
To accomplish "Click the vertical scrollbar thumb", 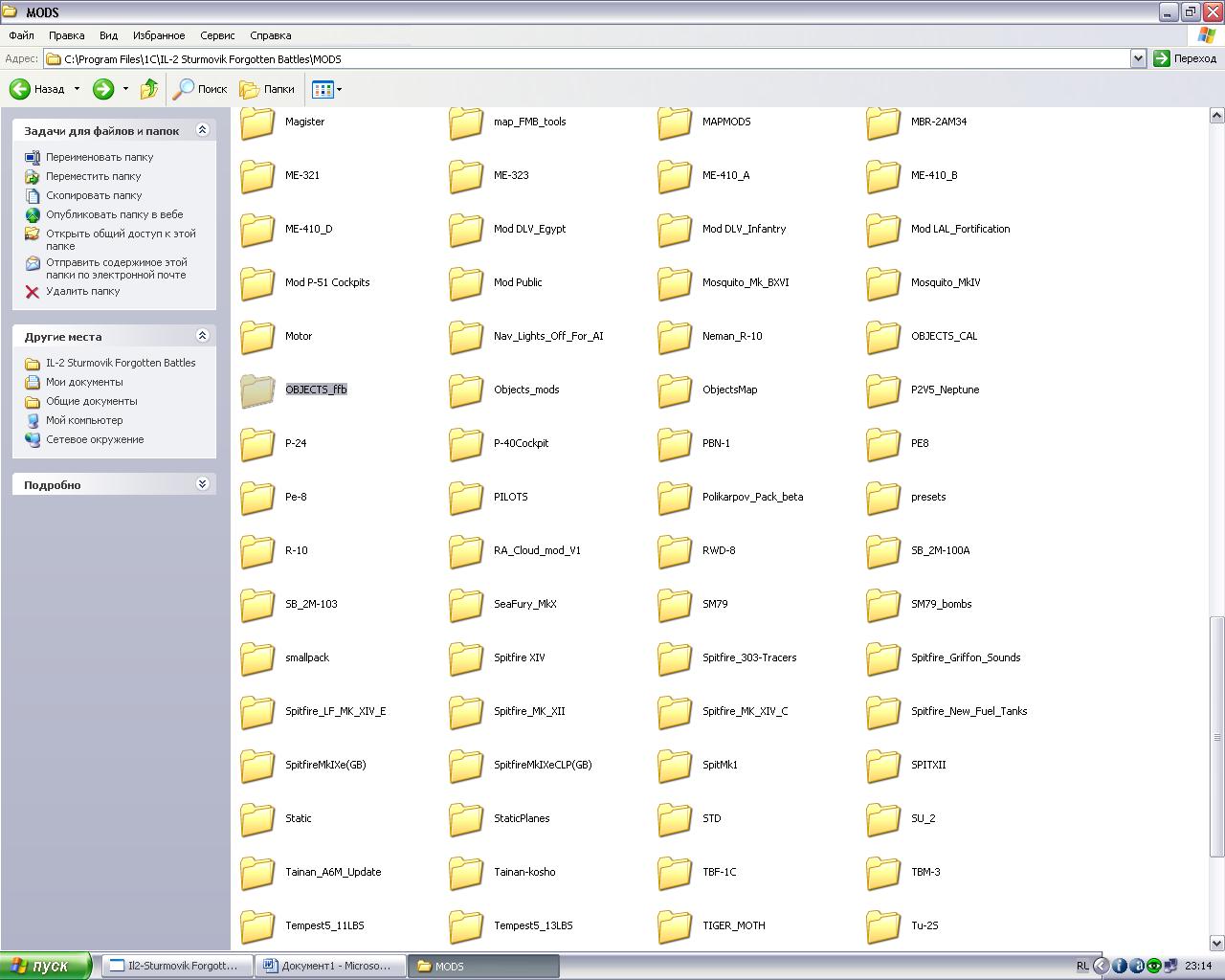I will (1216, 737).
